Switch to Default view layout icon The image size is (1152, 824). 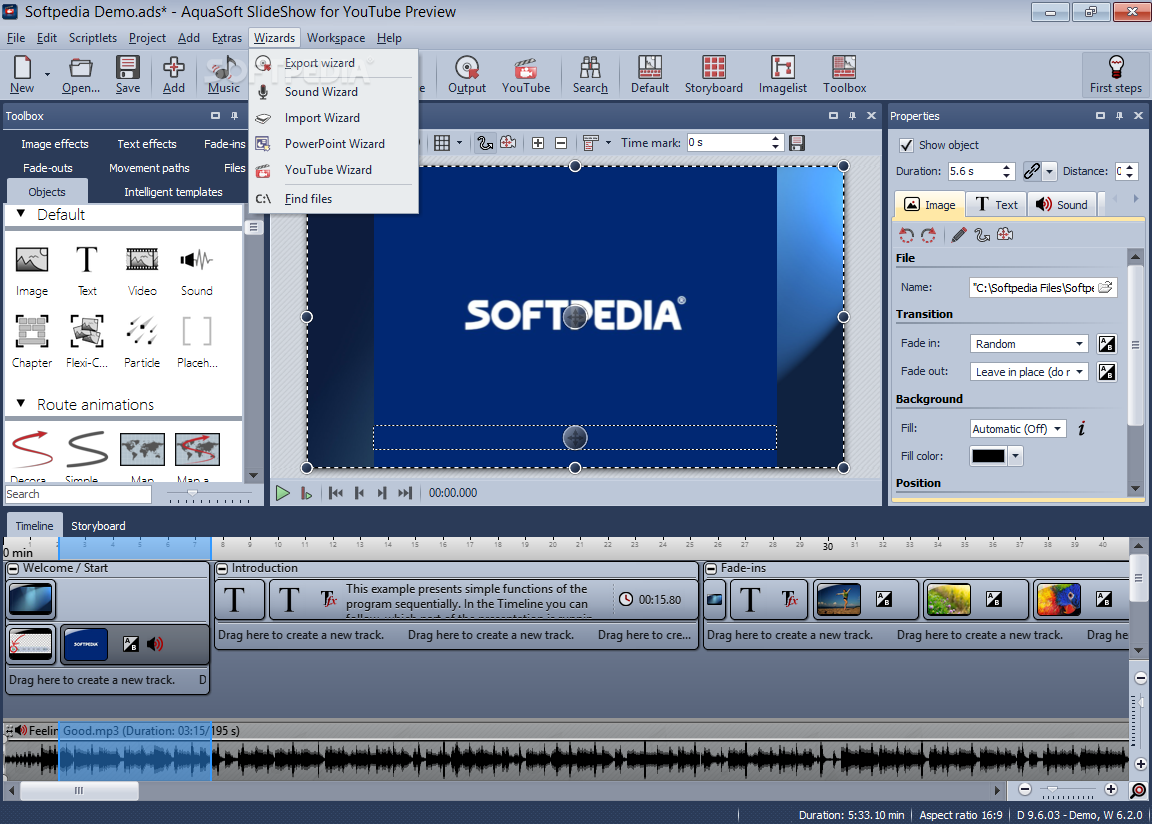[x=649, y=74]
